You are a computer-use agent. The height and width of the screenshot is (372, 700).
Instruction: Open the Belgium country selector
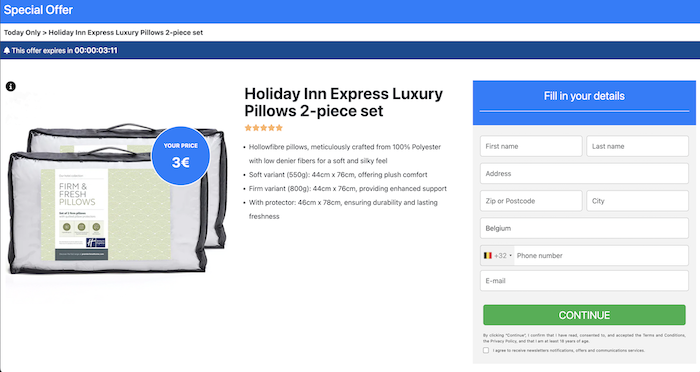click(584, 228)
